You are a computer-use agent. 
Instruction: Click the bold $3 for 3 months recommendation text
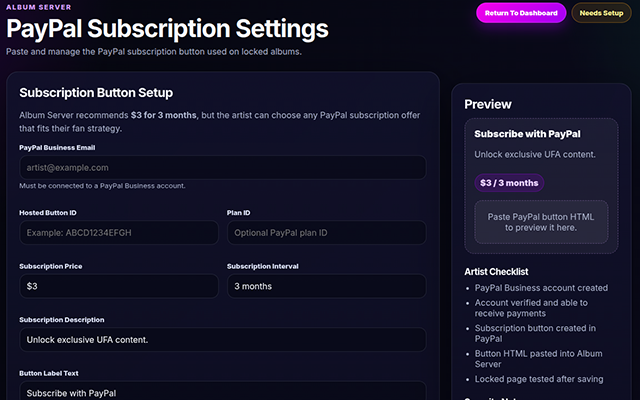pyautogui.click(x=163, y=115)
